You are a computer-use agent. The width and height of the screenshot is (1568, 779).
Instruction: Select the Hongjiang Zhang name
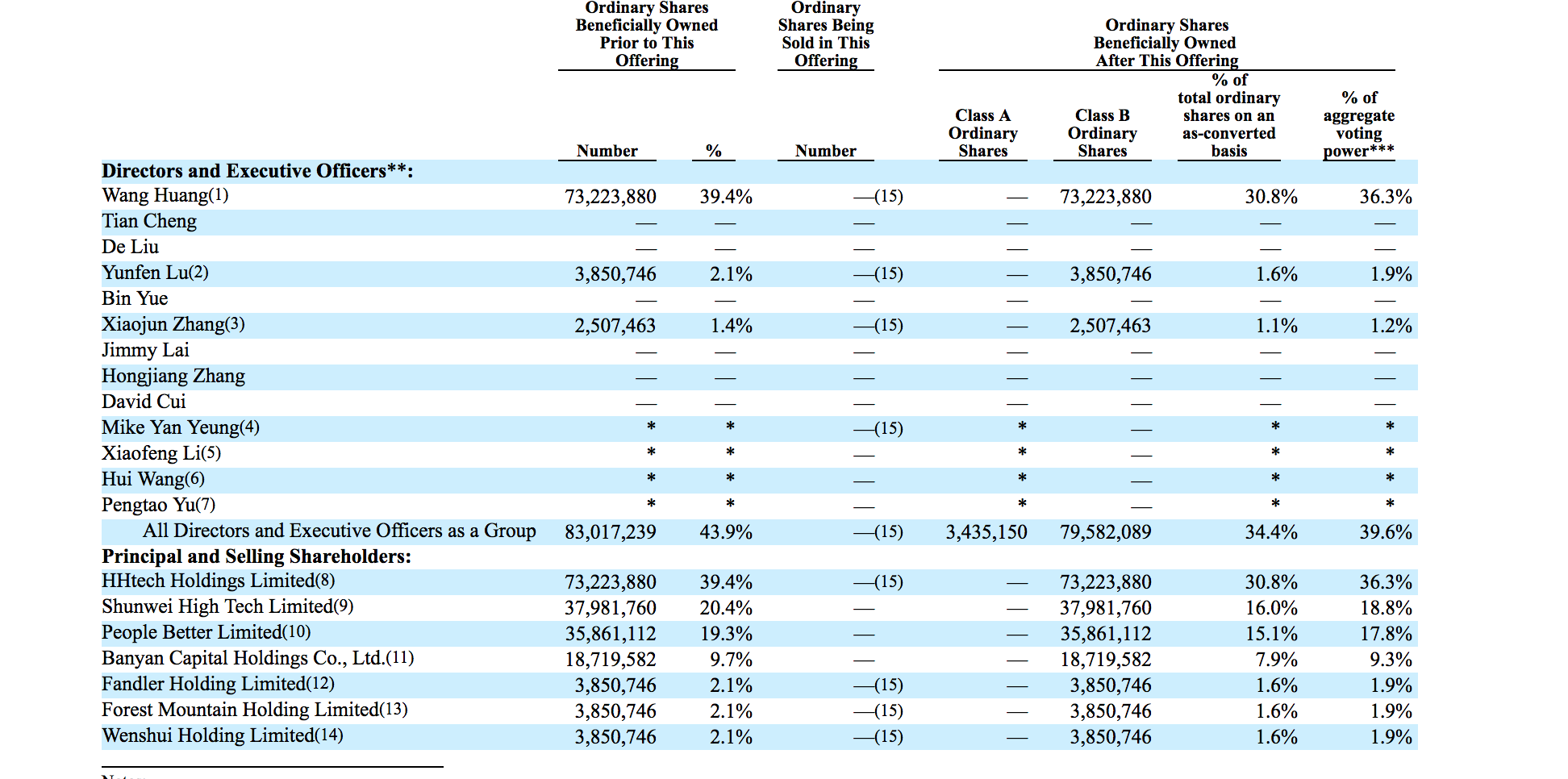(x=173, y=376)
